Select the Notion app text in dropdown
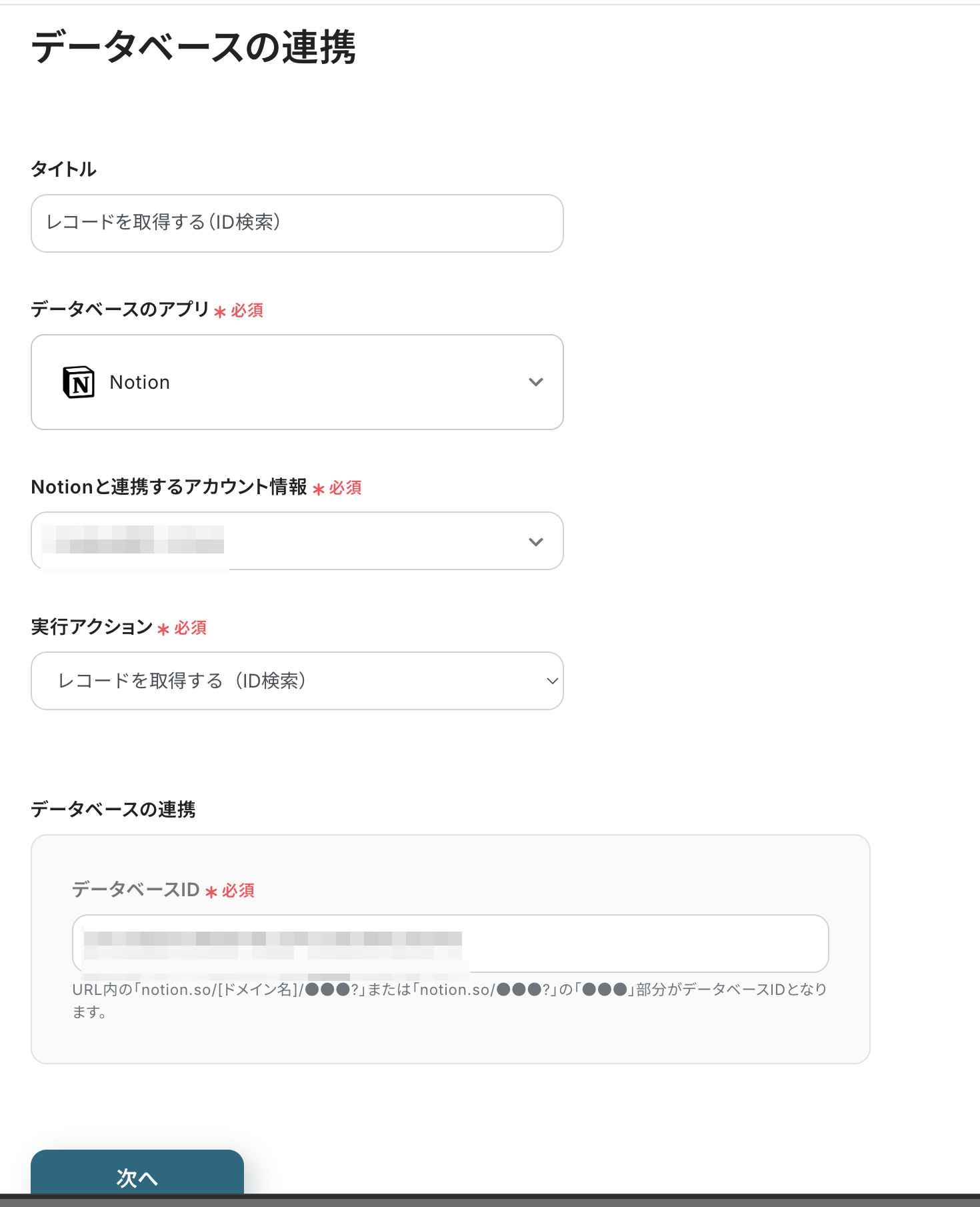This screenshot has width=980, height=1207. click(x=140, y=382)
